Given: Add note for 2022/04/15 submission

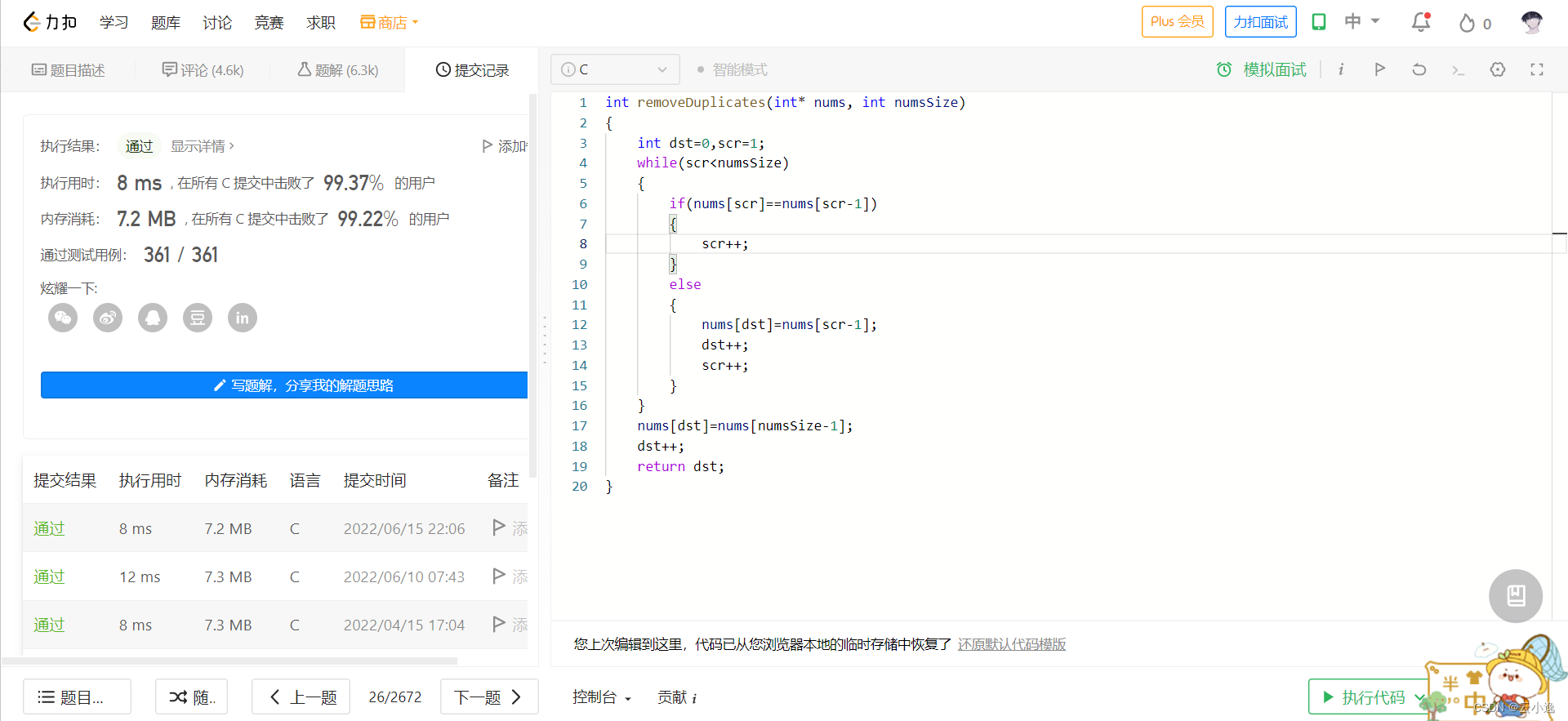Looking at the screenshot, I should pos(510,624).
